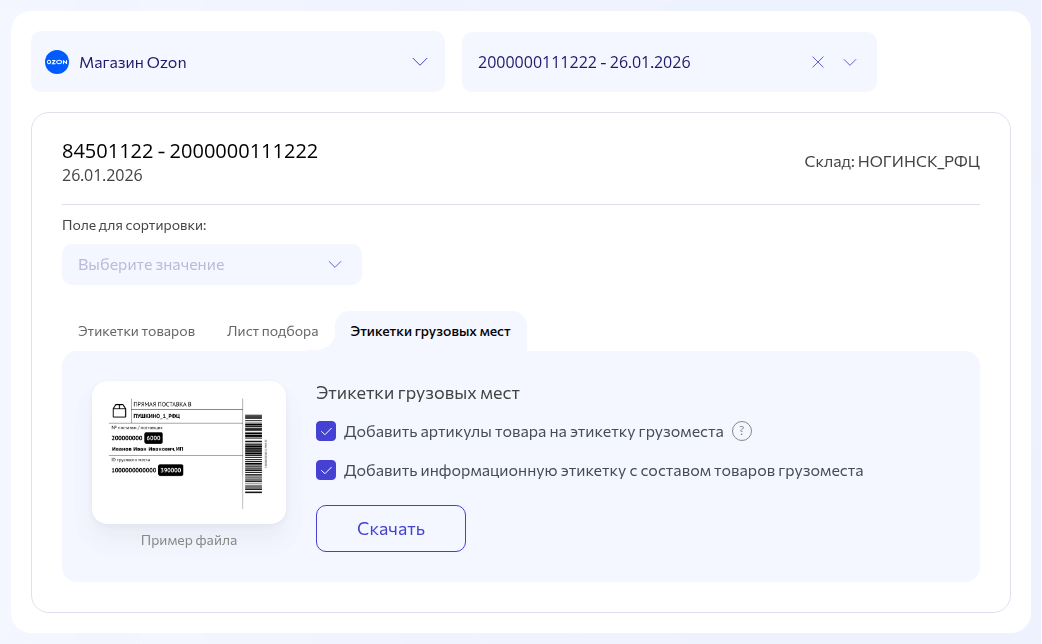Select the Этикетки грузовых мест tab
Viewport: 1042px width, 644px height.
pos(431,331)
